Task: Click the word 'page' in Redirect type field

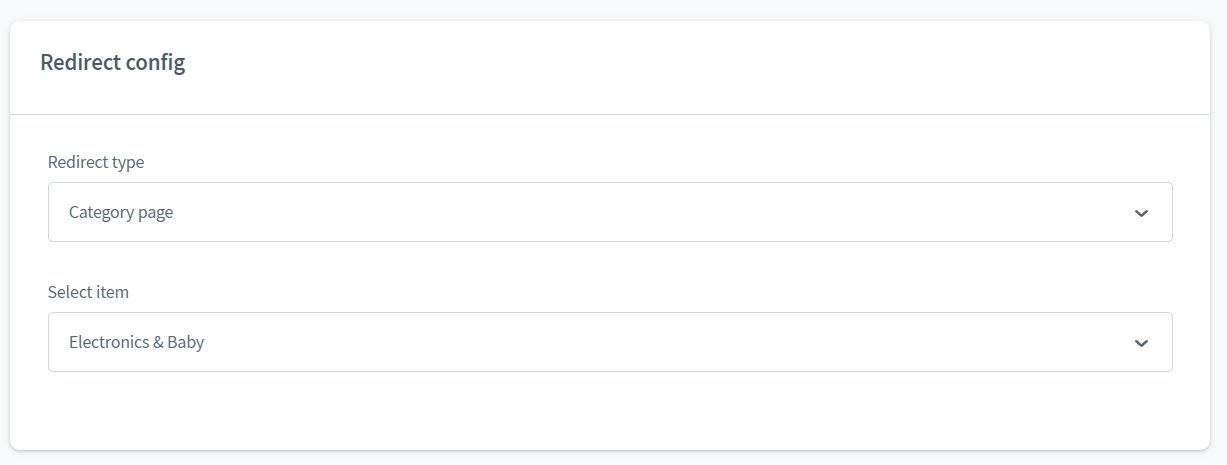Action: 156,213
